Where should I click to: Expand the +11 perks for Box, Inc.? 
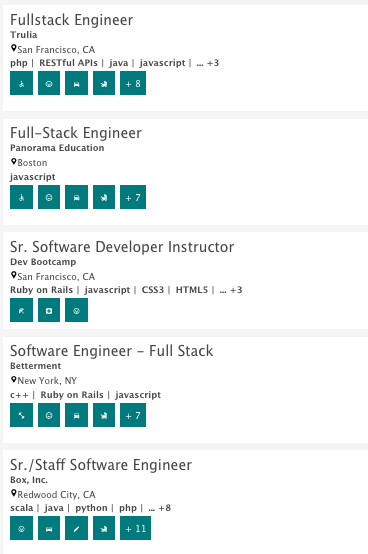point(135,528)
